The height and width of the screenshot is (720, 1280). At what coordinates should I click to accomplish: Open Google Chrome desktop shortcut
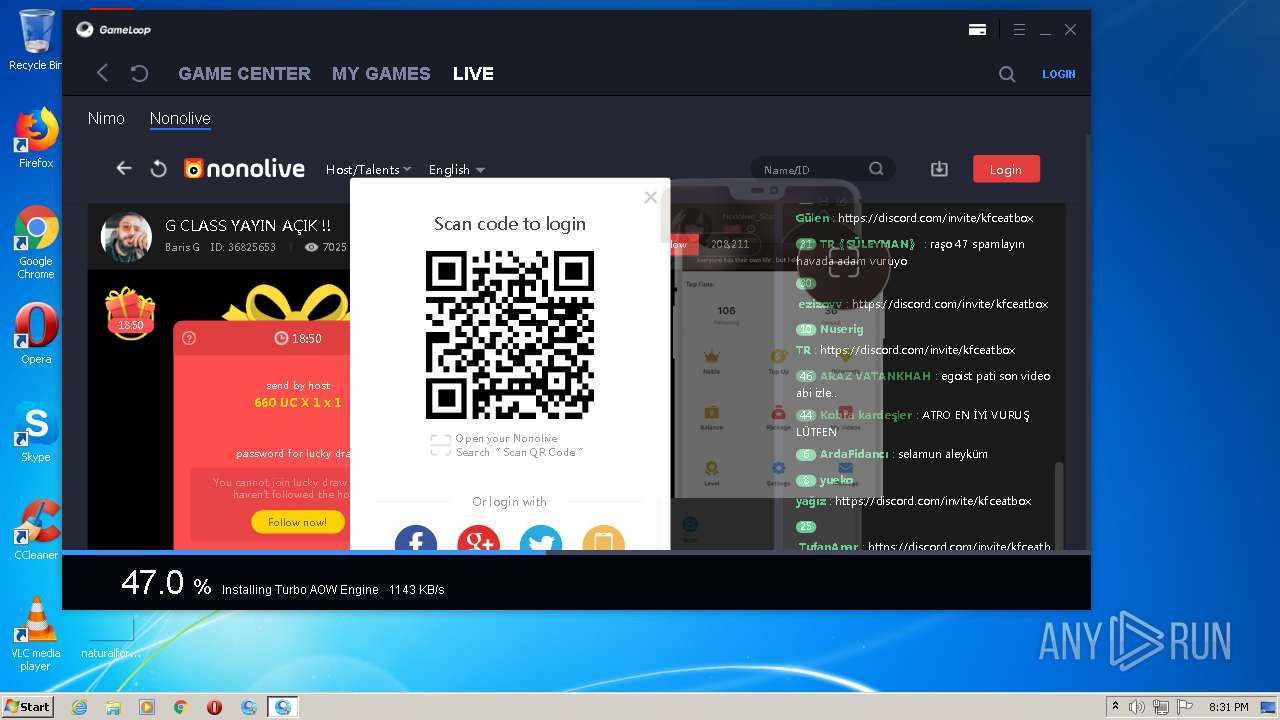pyautogui.click(x=36, y=242)
